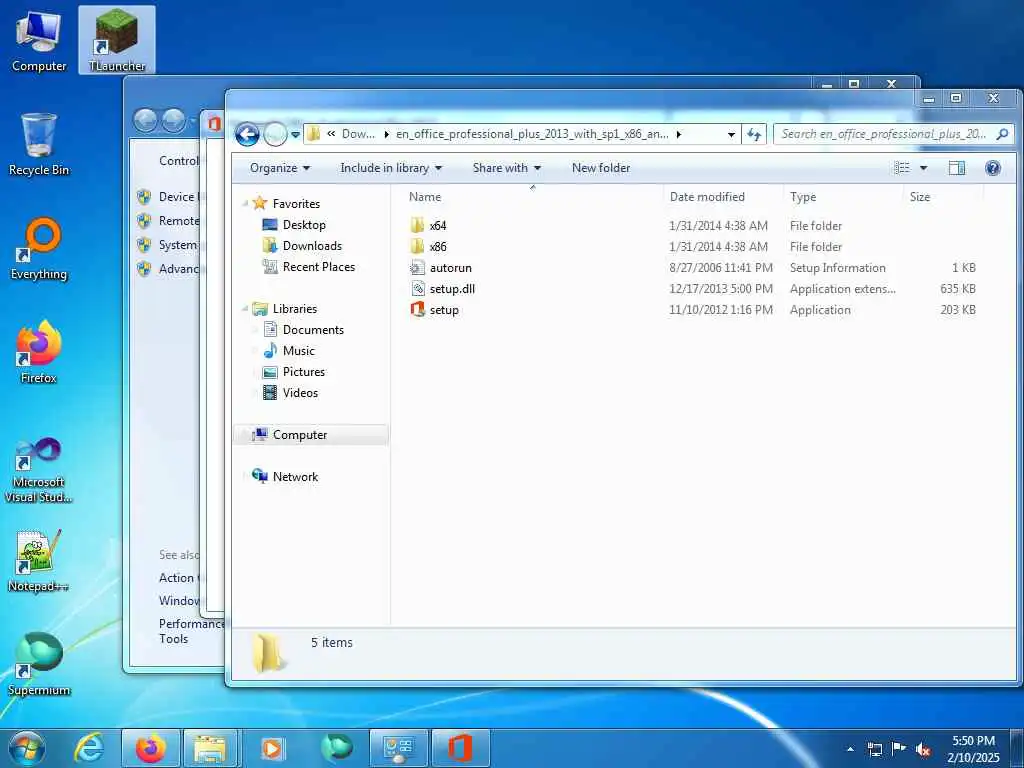
Task: Select the Office setup application icon
Action: pyautogui.click(x=417, y=310)
